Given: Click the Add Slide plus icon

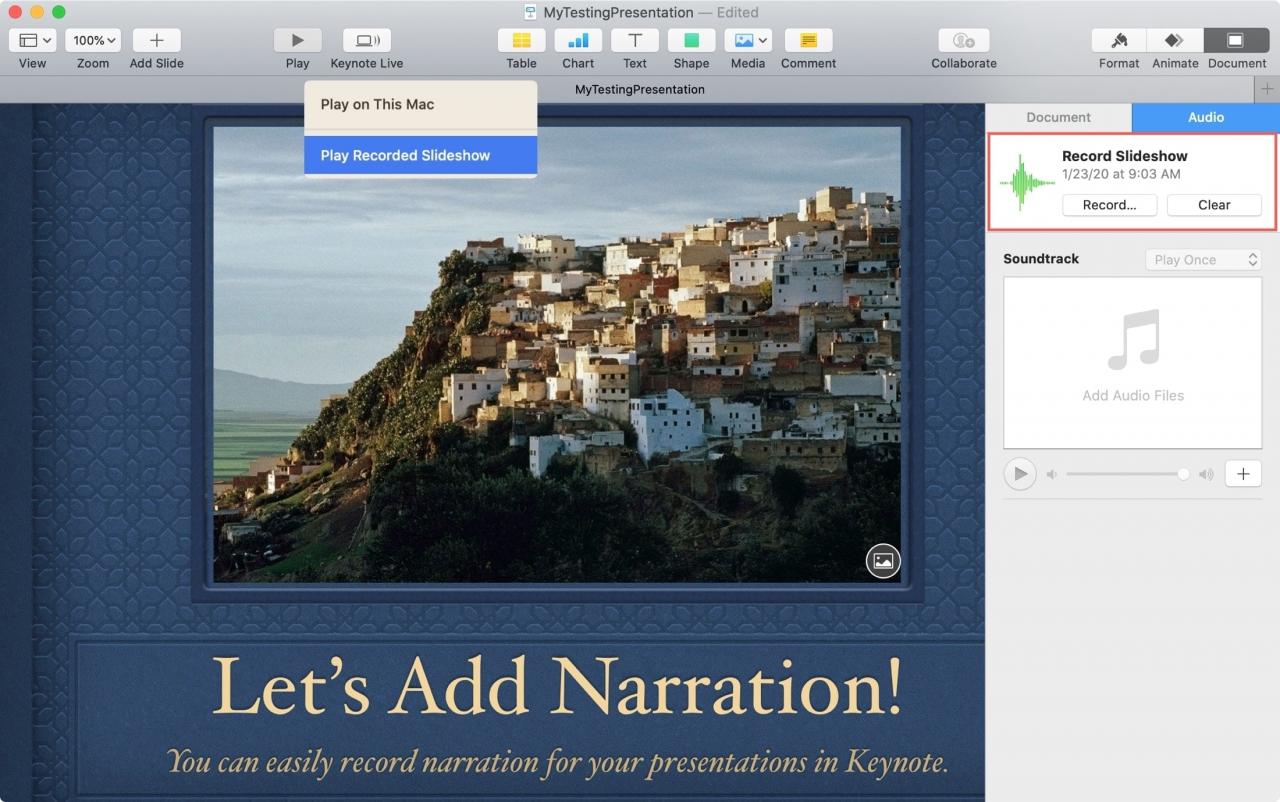Looking at the screenshot, I should click(x=157, y=40).
